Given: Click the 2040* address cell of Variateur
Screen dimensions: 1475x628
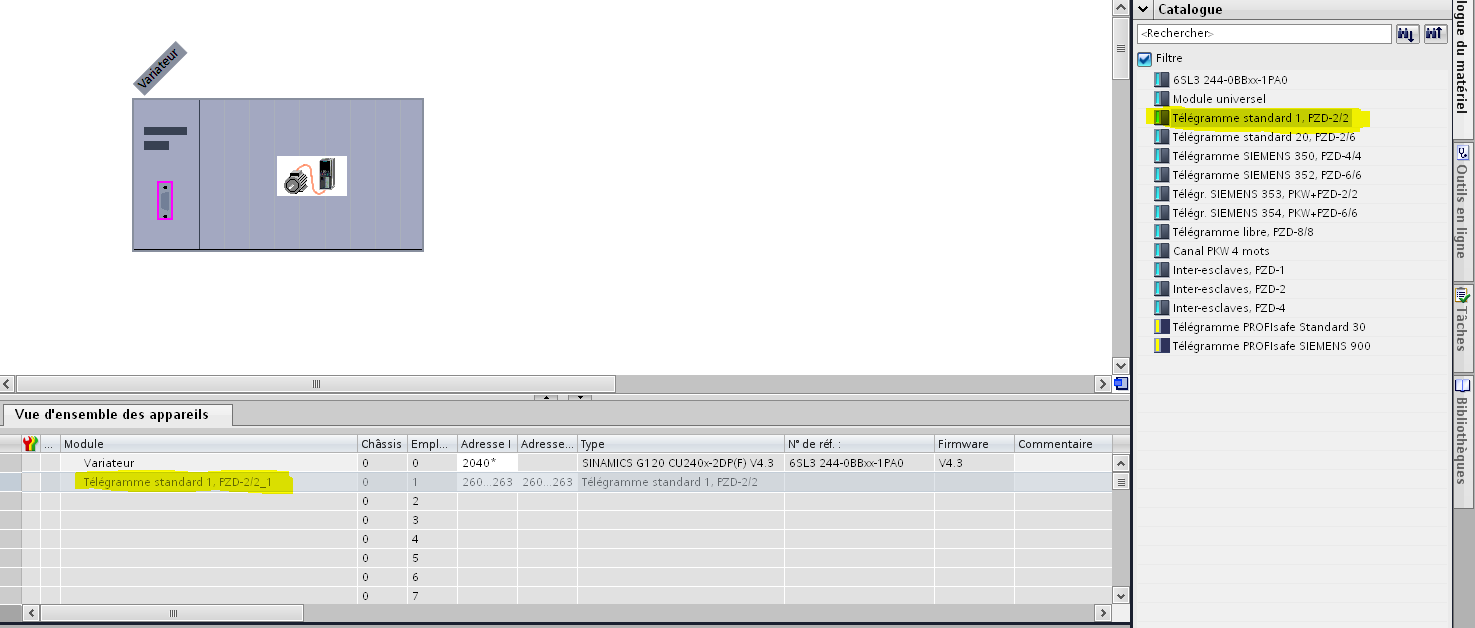Looking at the screenshot, I should click(487, 463).
